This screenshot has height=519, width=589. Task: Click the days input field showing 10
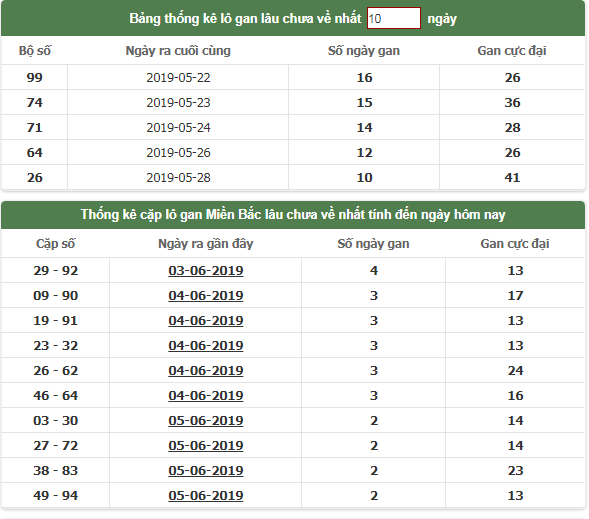pos(394,18)
